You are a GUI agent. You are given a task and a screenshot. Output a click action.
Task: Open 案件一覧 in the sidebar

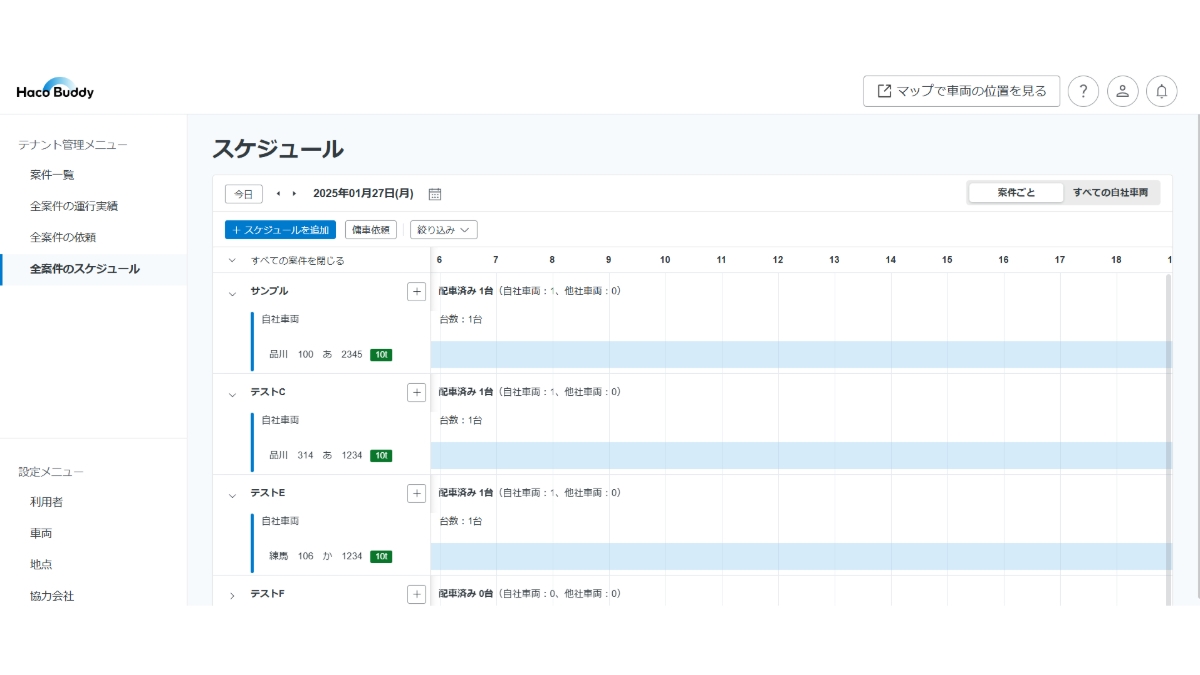pyautogui.click(x=52, y=175)
